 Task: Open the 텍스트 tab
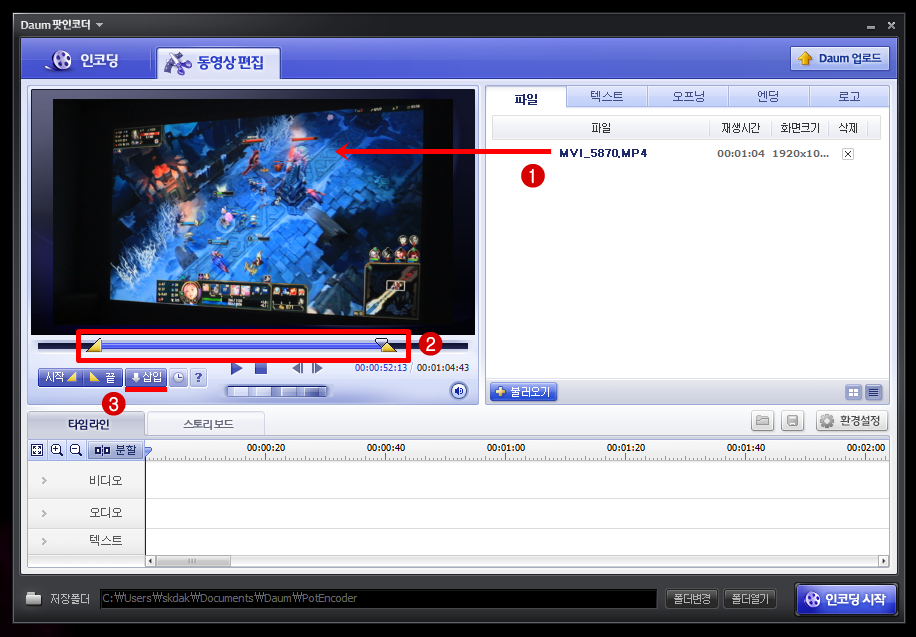point(607,96)
